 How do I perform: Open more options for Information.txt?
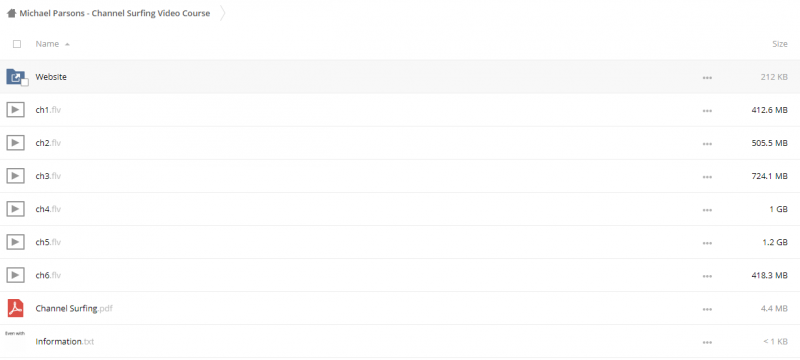[707, 342]
